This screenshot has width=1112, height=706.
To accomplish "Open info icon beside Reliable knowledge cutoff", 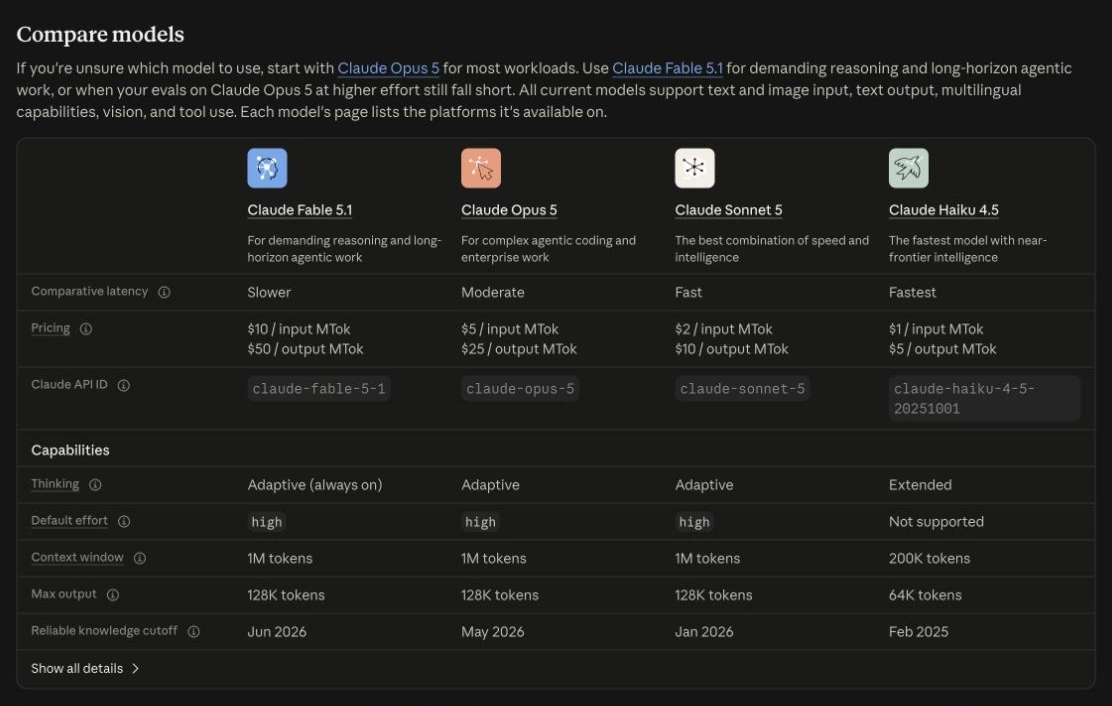I will 194,632.
